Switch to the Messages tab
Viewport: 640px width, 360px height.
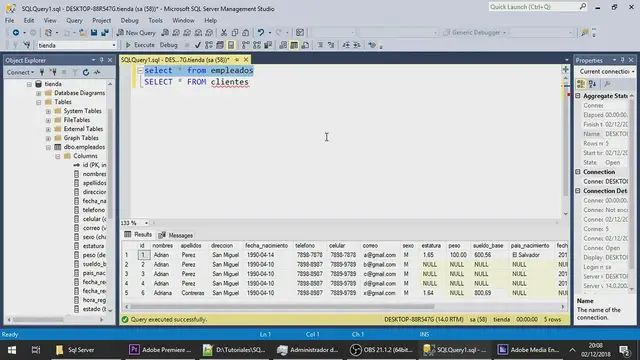click(x=176, y=235)
